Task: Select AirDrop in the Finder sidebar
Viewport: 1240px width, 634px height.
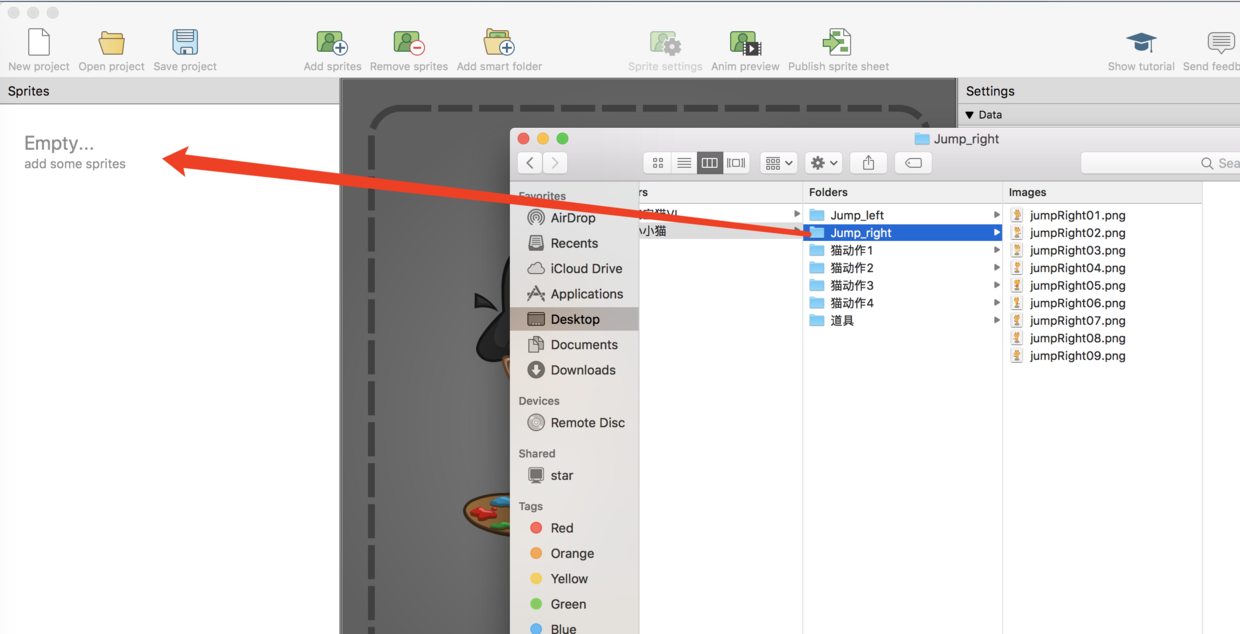Action: coord(574,218)
